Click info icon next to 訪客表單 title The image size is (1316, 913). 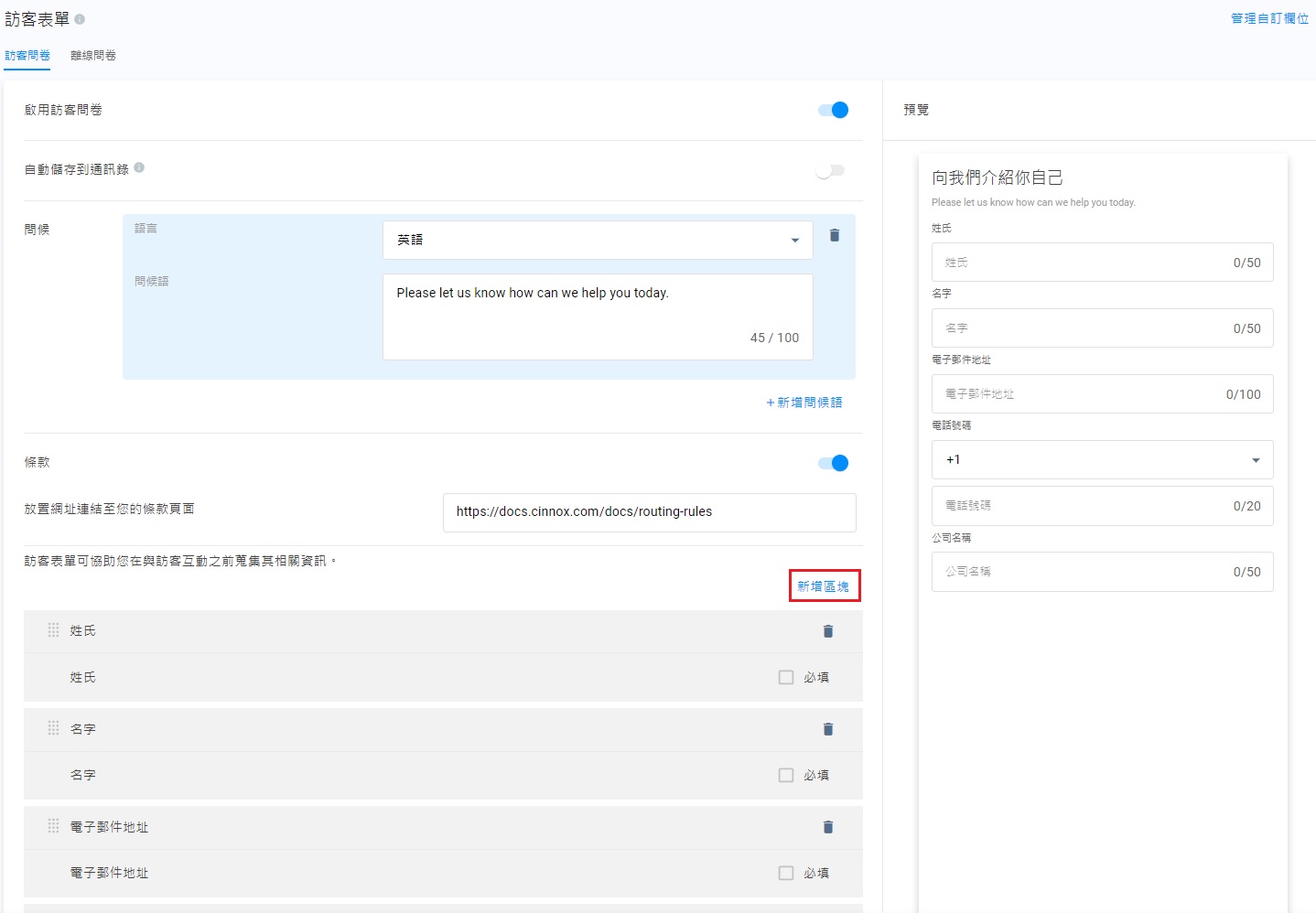point(80,19)
